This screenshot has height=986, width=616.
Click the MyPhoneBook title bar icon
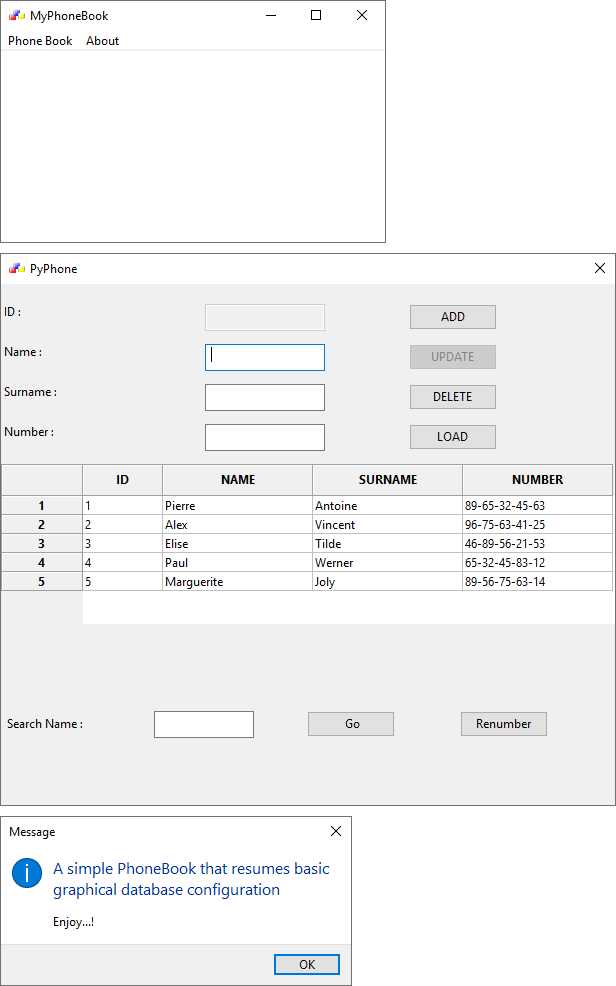click(x=16, y=16)
